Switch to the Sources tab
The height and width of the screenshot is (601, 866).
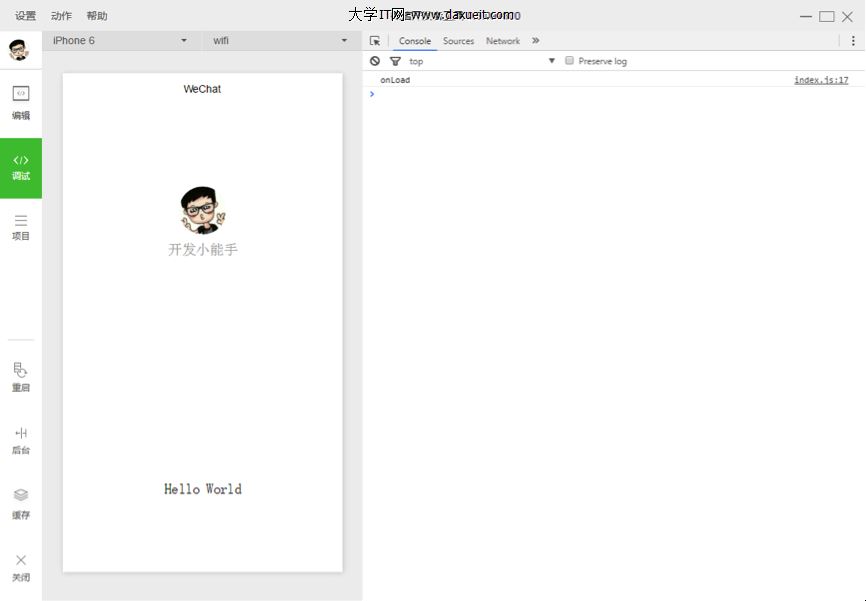point(458,41)
